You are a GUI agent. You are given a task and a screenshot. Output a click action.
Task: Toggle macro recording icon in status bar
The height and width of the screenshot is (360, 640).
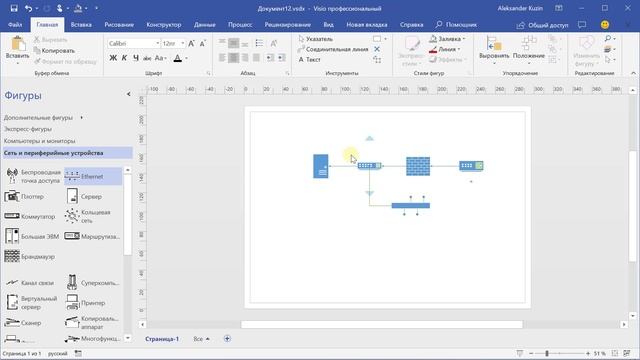coord(78,353)
